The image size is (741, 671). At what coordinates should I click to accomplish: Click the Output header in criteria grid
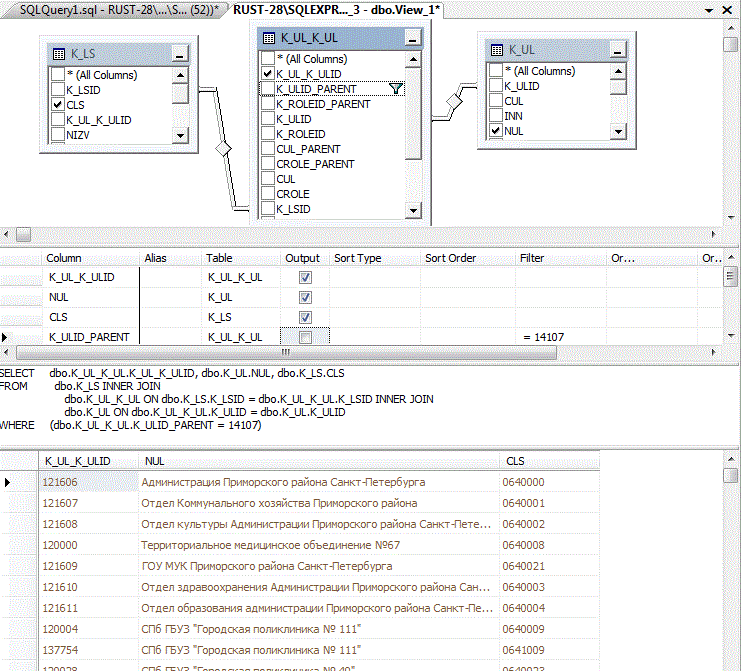[x=302, y=258]
